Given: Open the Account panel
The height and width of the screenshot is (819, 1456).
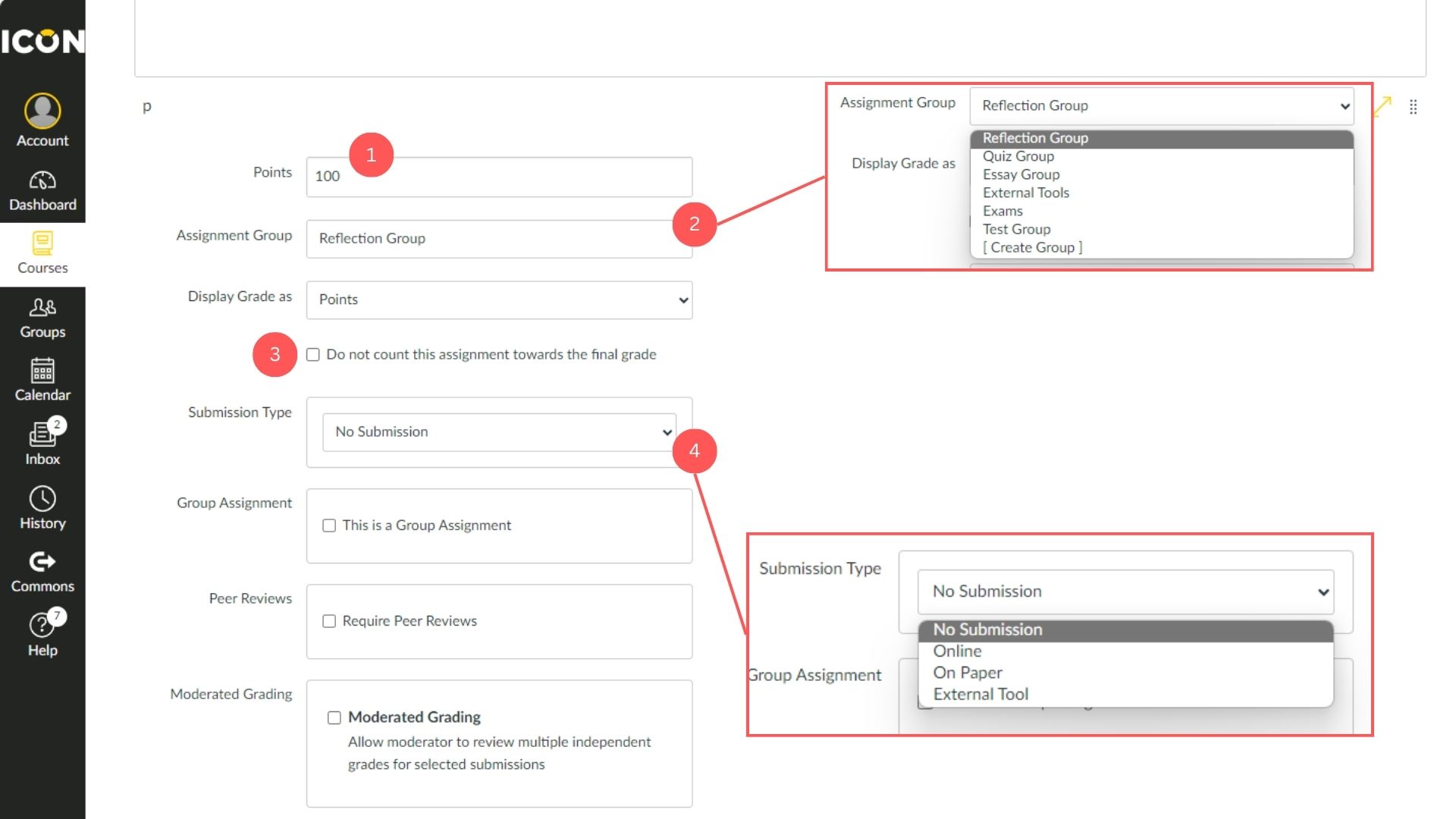Looking at the screenshot, I should tap(42, 120).
